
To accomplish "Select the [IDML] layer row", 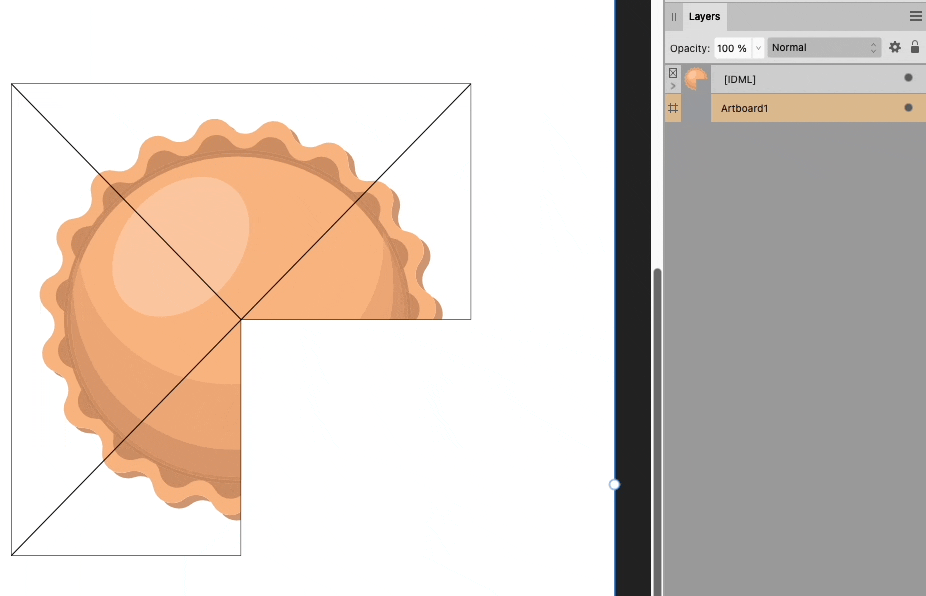I will 795,79.
